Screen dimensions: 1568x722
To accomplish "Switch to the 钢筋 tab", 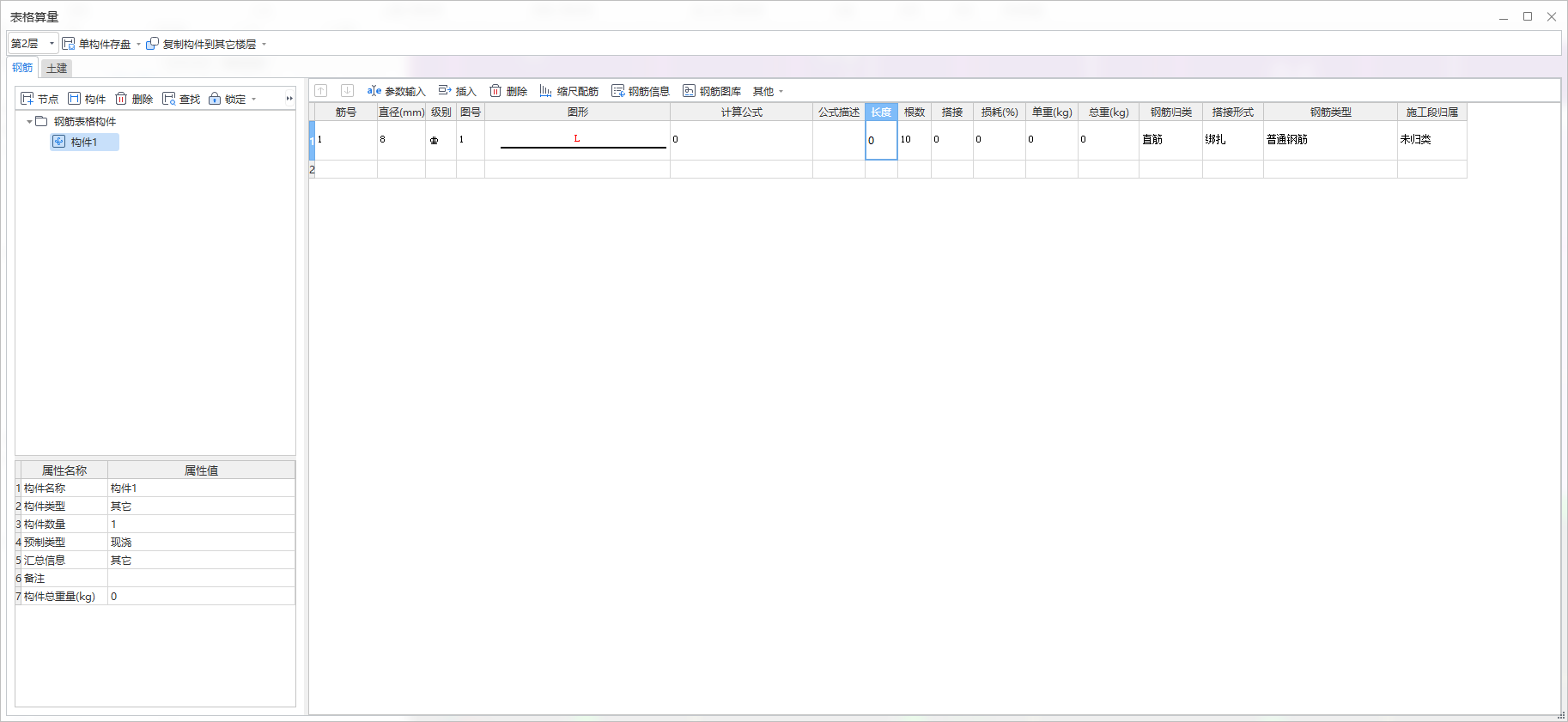I will pos(22,68).
